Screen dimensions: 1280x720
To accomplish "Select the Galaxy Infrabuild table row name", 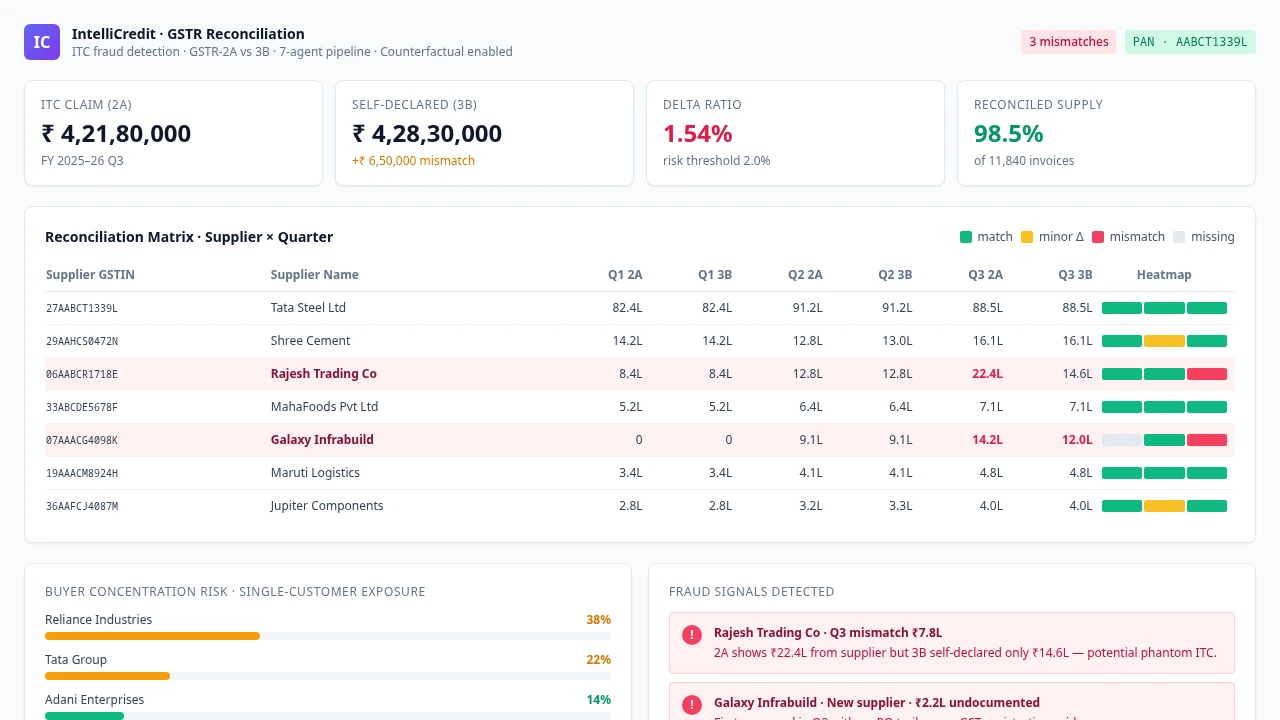I will click(x=322, y=440).
